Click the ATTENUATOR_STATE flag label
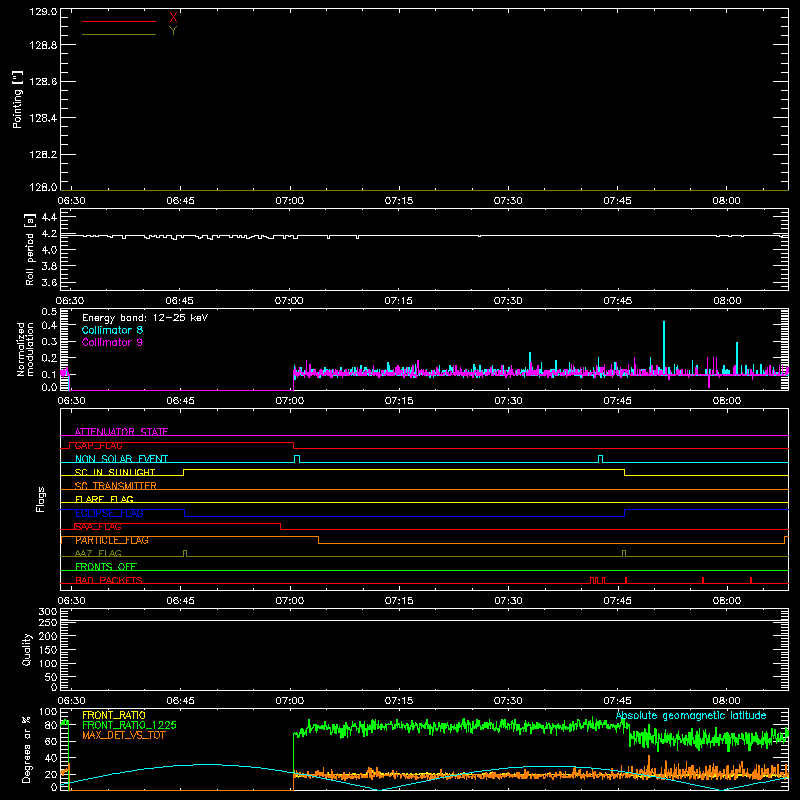 (x=121, y=432)
